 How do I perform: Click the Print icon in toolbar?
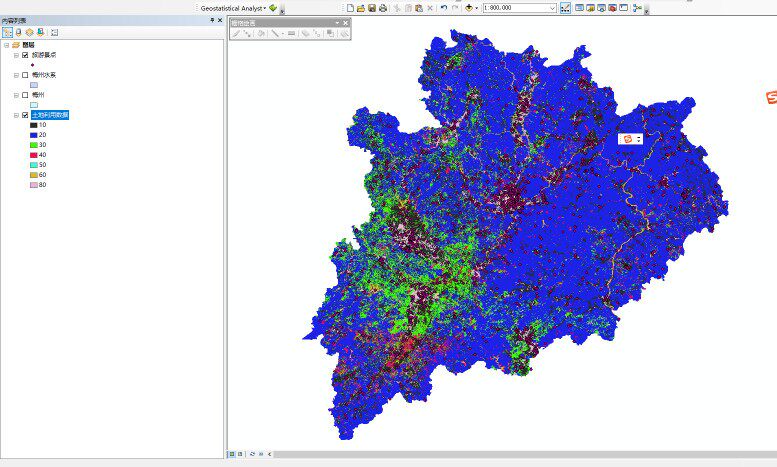pyautogui.click(x=383, y=8)
